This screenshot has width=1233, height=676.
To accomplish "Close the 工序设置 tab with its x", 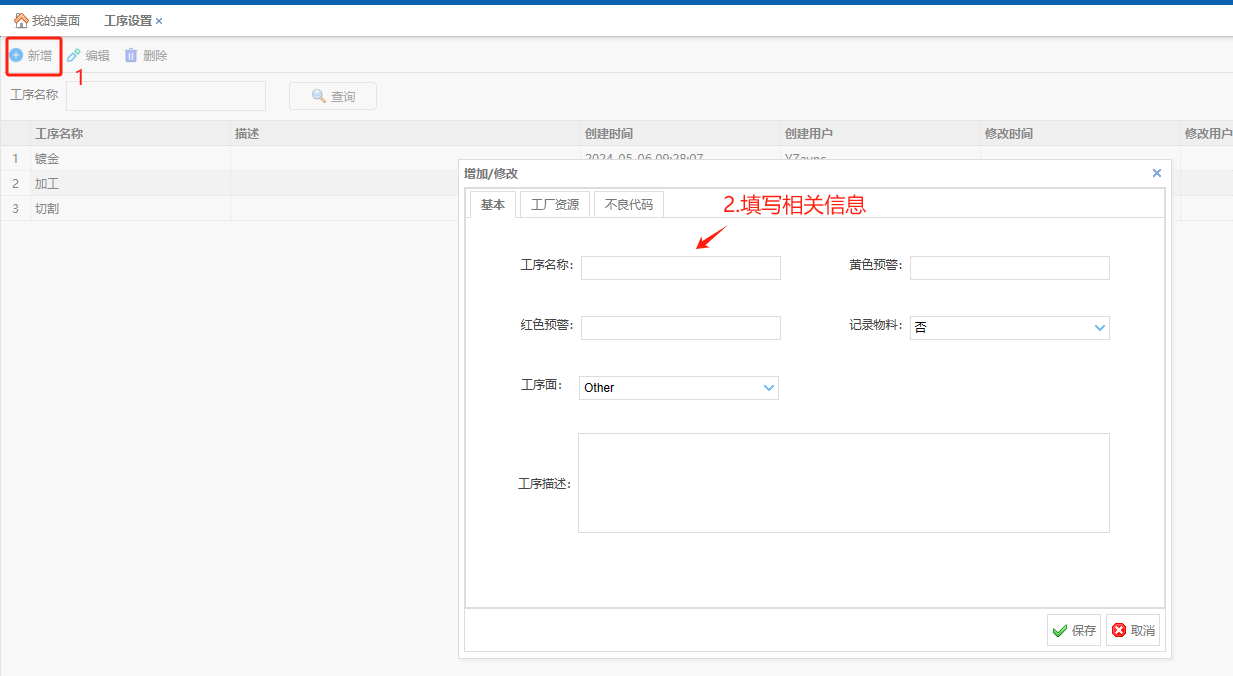I will 159,21.
